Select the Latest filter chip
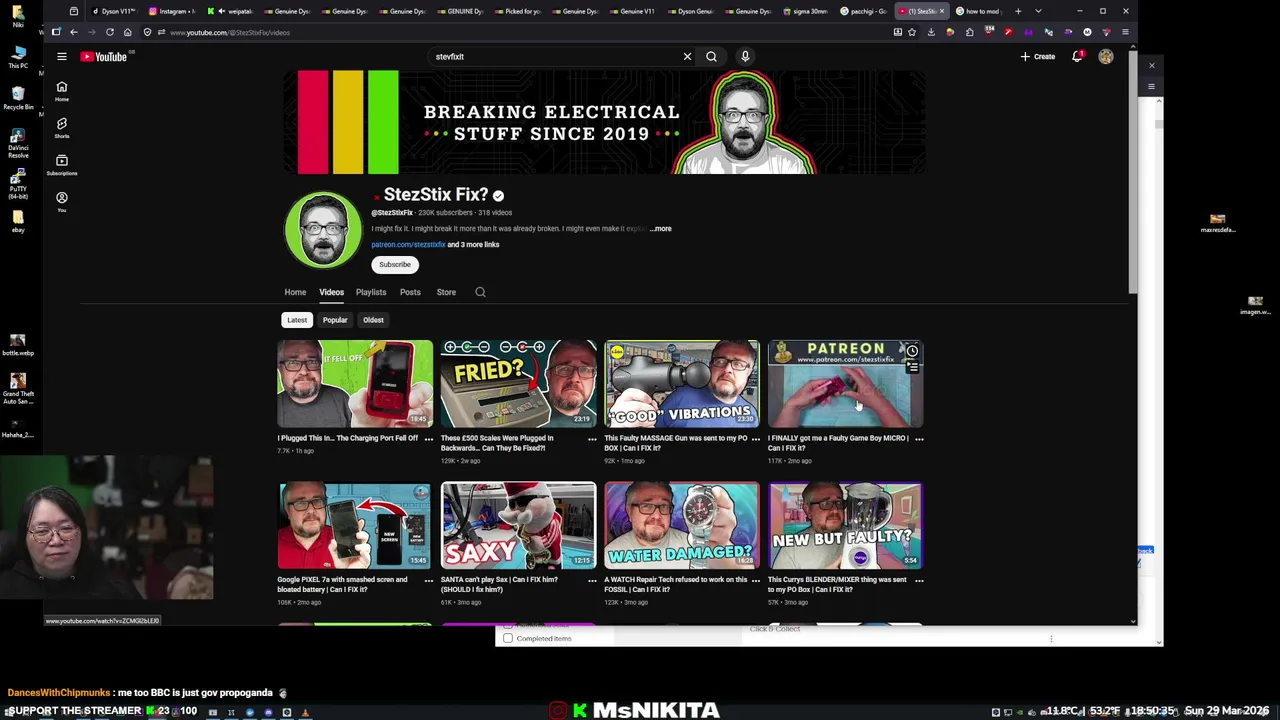This screenshot has width=1280, height=720. tap(297, 320)
